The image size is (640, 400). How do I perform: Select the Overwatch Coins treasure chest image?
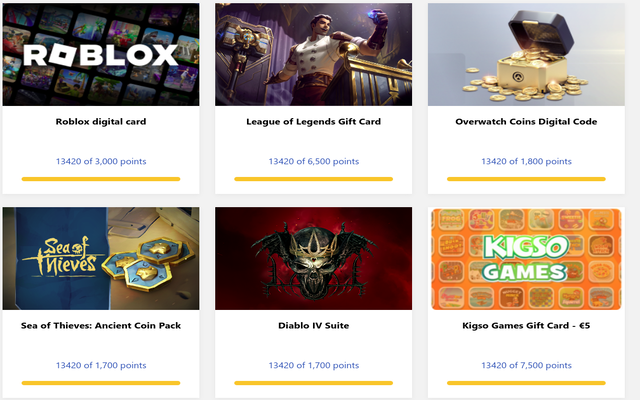[526, 54]
